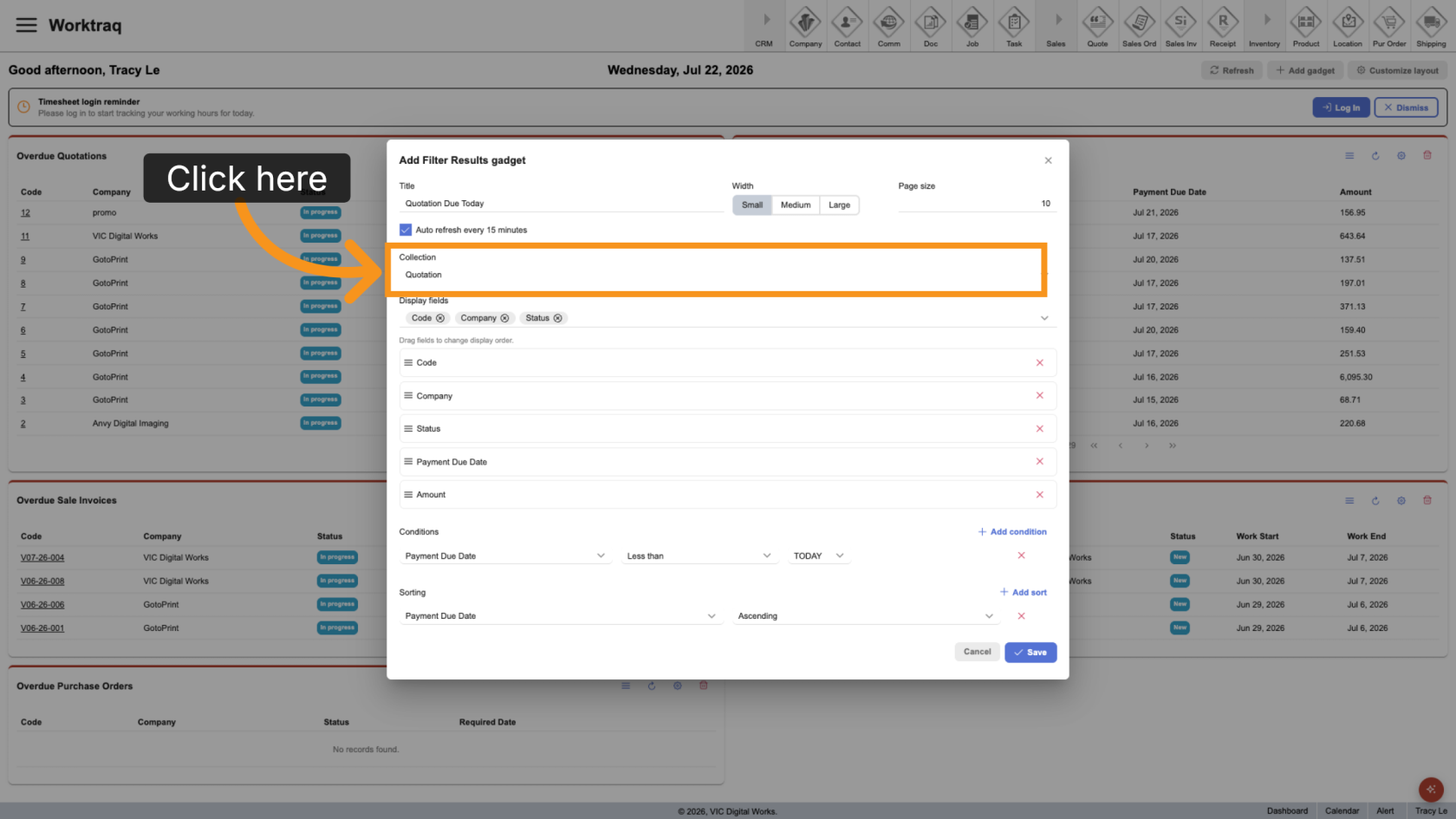Open the Ascending sort order dropdown
The width and height of the screenshot is (1456, 819).
point(865,616)
